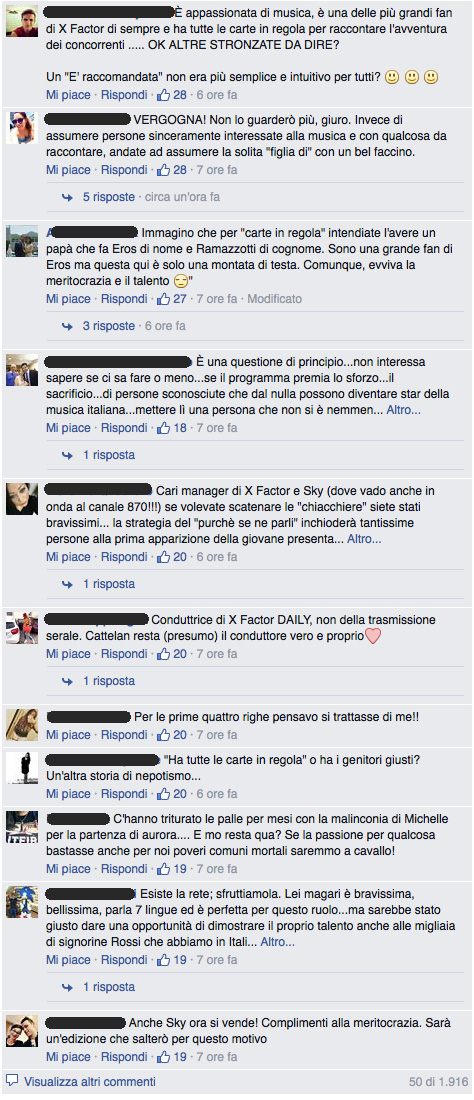Load more with 'Visualizza altri commenti'
Image resolution: width=474 pixels, height=1100 pixels.
click(x=90, y=1082)
